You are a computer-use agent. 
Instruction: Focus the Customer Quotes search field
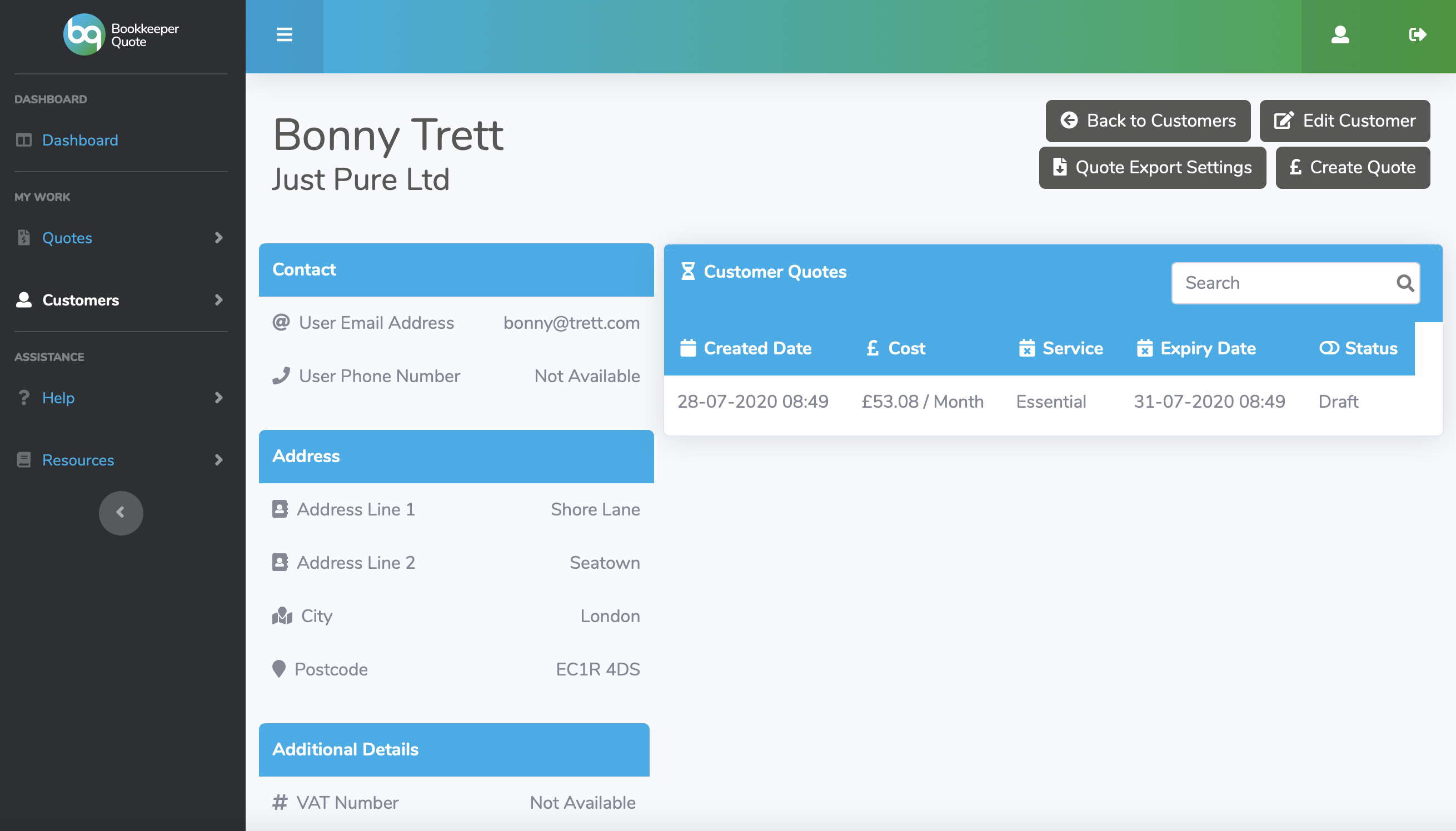coord(1285,283)
